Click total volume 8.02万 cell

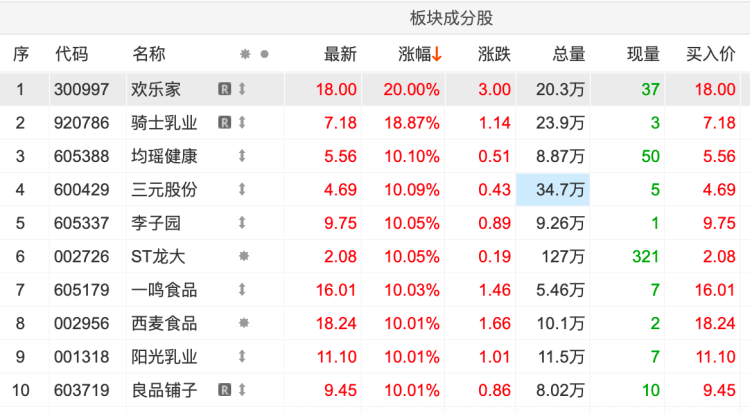coord(560,391)
